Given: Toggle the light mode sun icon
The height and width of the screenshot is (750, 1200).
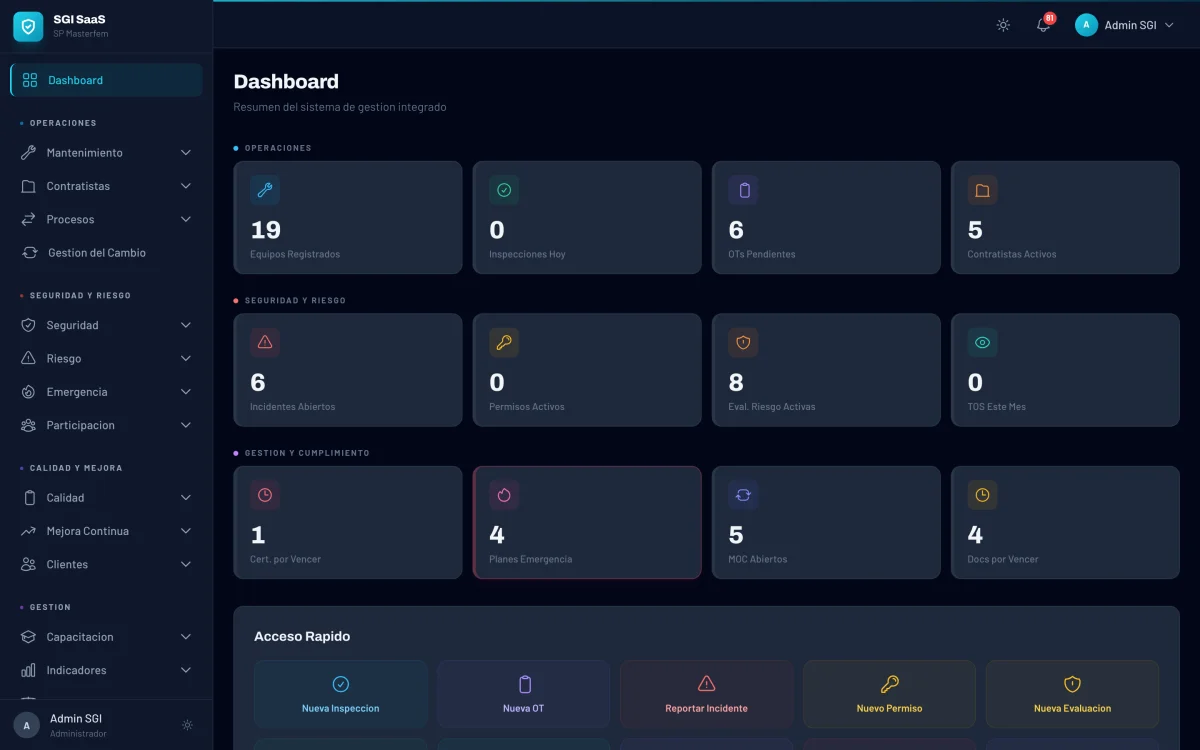Looking at the screenshot, I should [1003, 25].
